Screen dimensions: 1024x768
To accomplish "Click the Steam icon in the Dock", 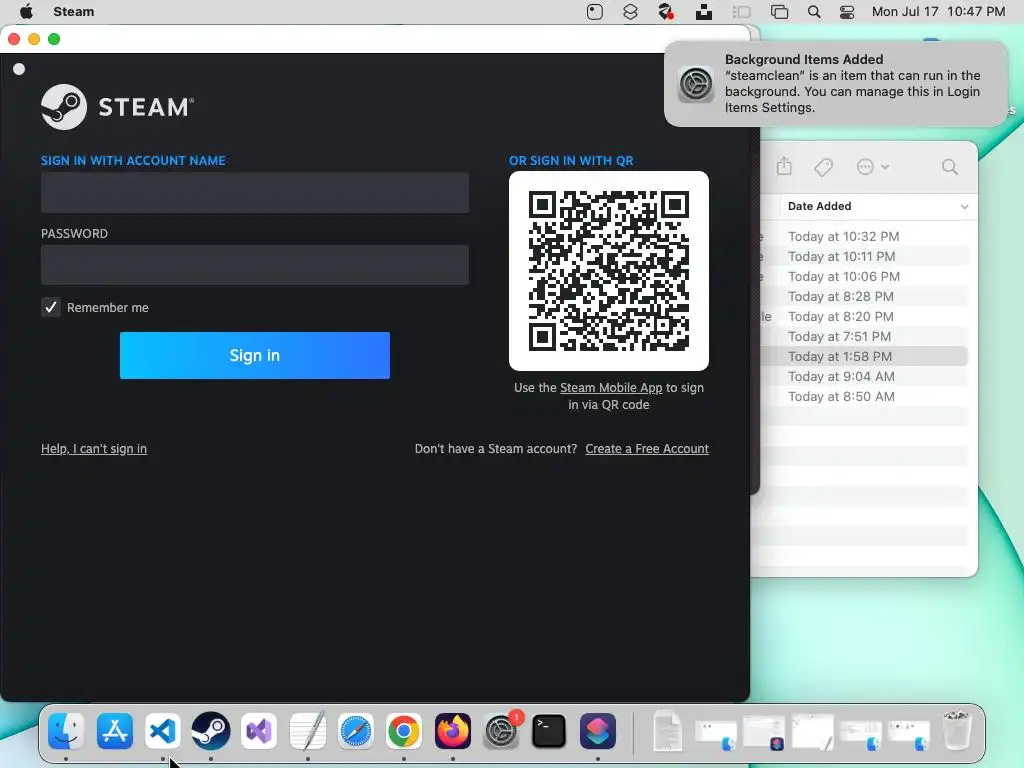I will click(x=211, y=731).
